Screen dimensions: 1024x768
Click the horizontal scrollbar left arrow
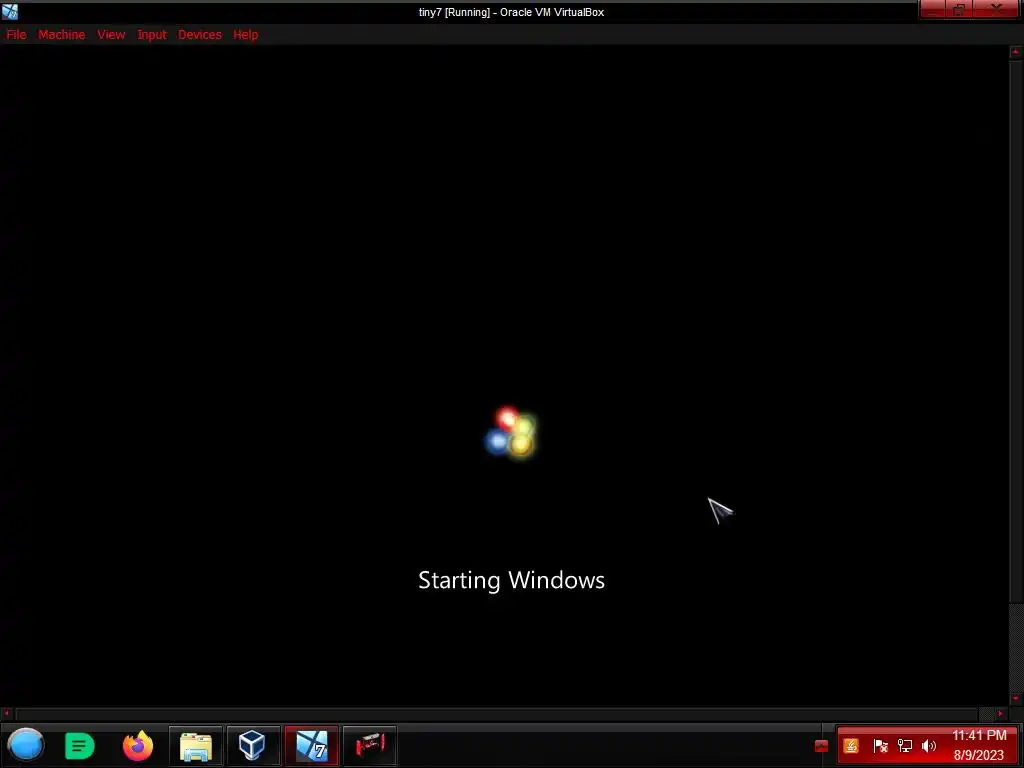click(x=7, y=714)
